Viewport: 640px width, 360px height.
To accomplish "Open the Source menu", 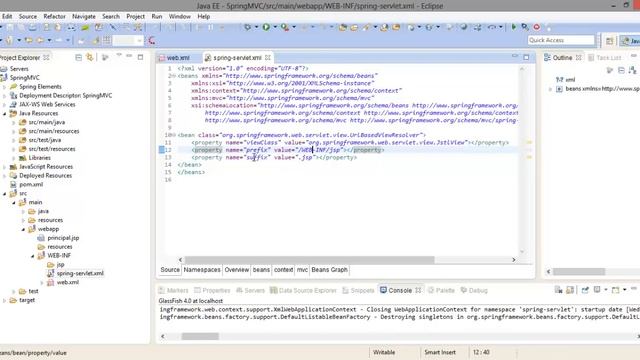I will tap(28, 16).
